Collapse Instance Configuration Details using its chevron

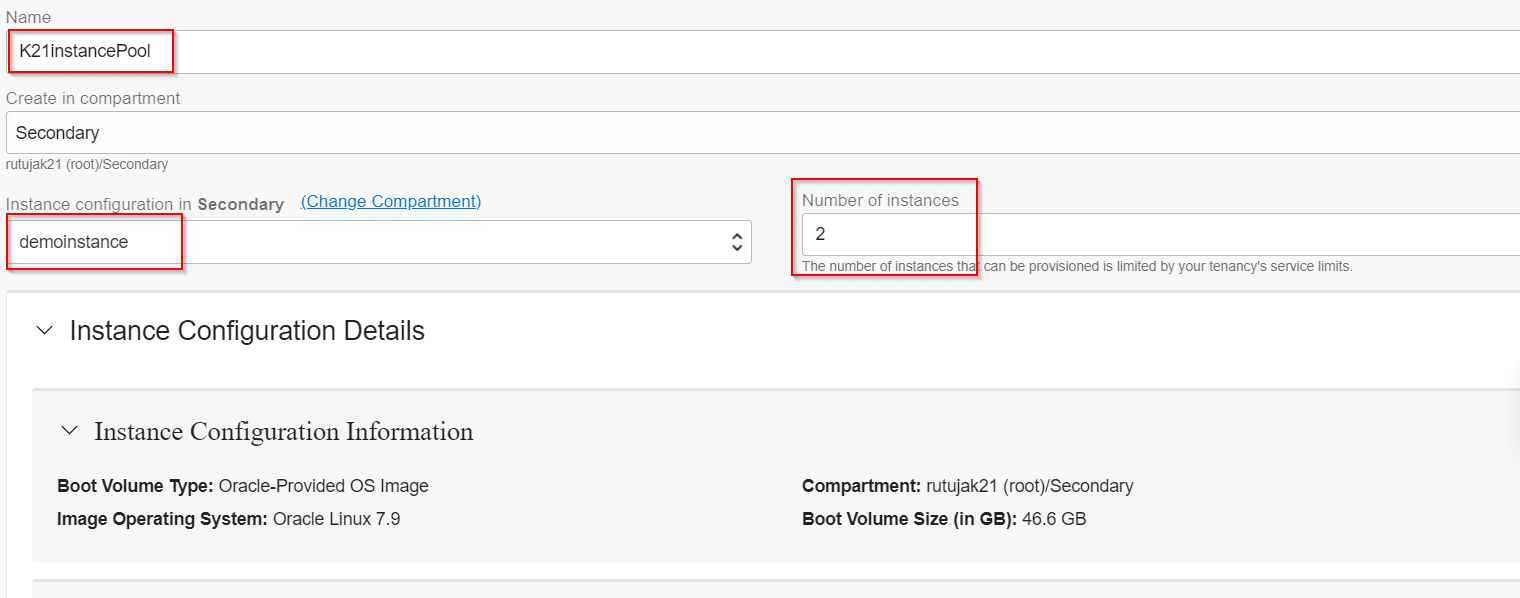[x=44, y=331]
